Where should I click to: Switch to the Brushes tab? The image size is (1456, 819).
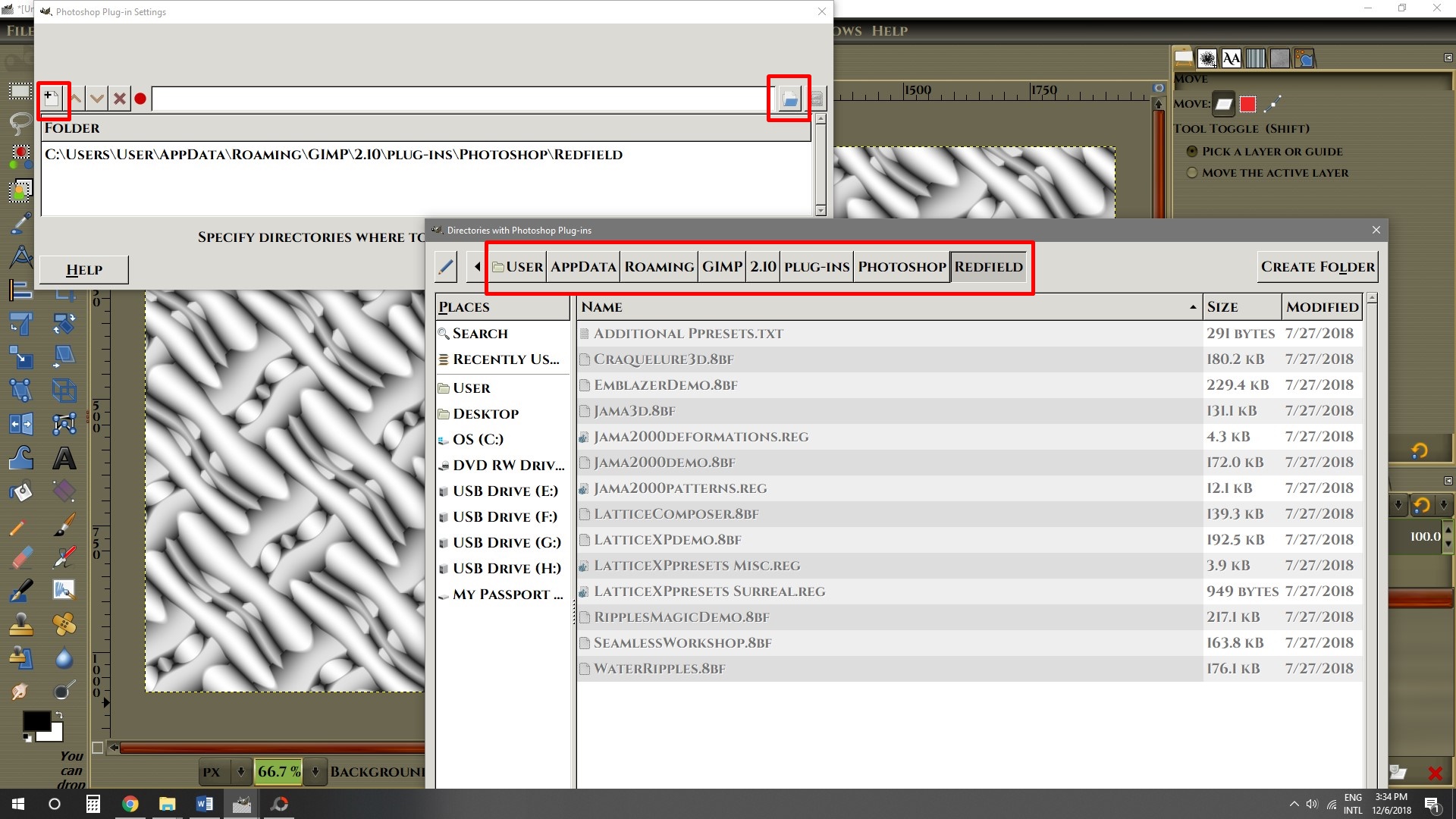point(1207,58)
